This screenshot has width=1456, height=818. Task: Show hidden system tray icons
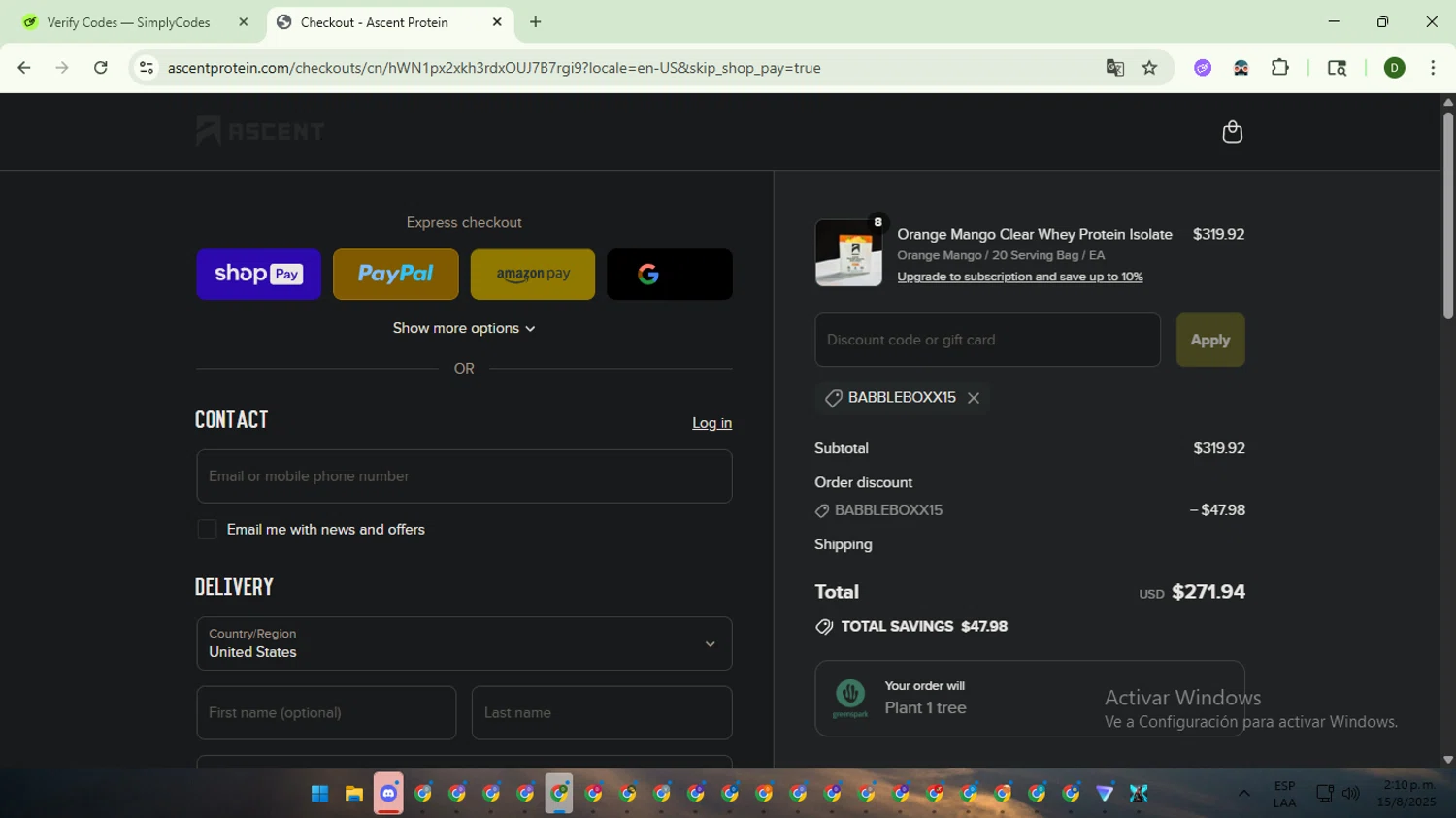(x=1243, y=794)
